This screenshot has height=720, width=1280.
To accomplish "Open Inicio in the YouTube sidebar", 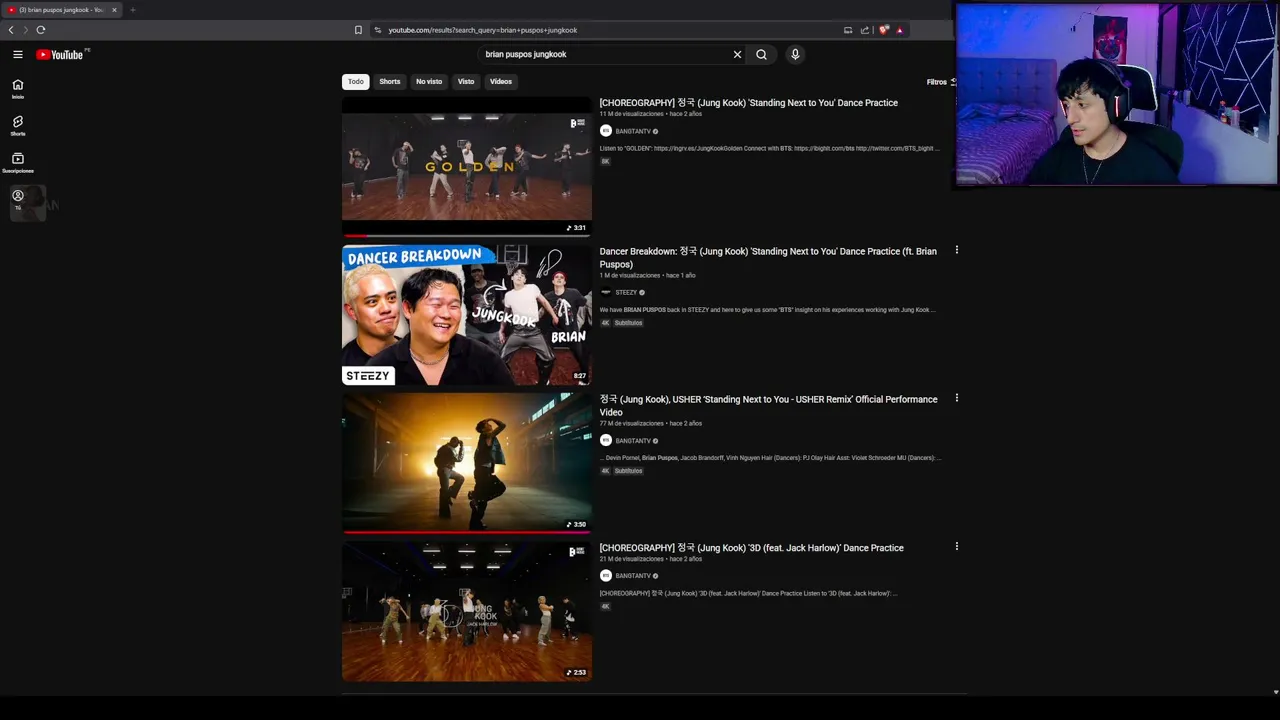I will point(18,89).
